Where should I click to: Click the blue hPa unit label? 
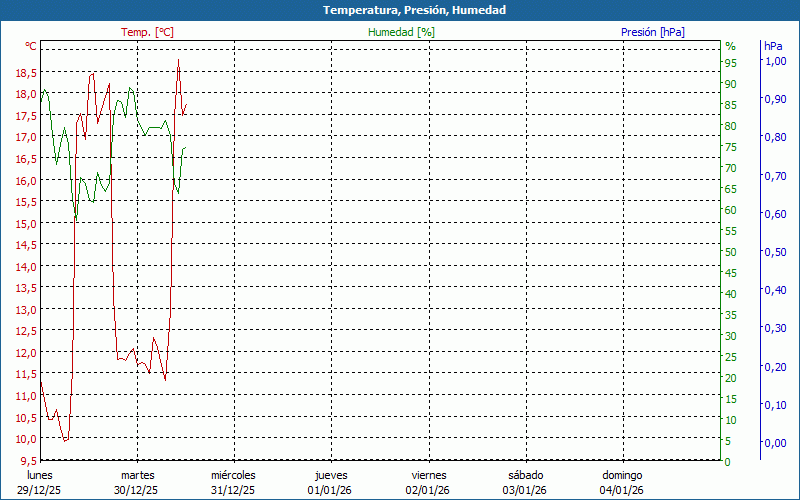[x=773, y=46]
